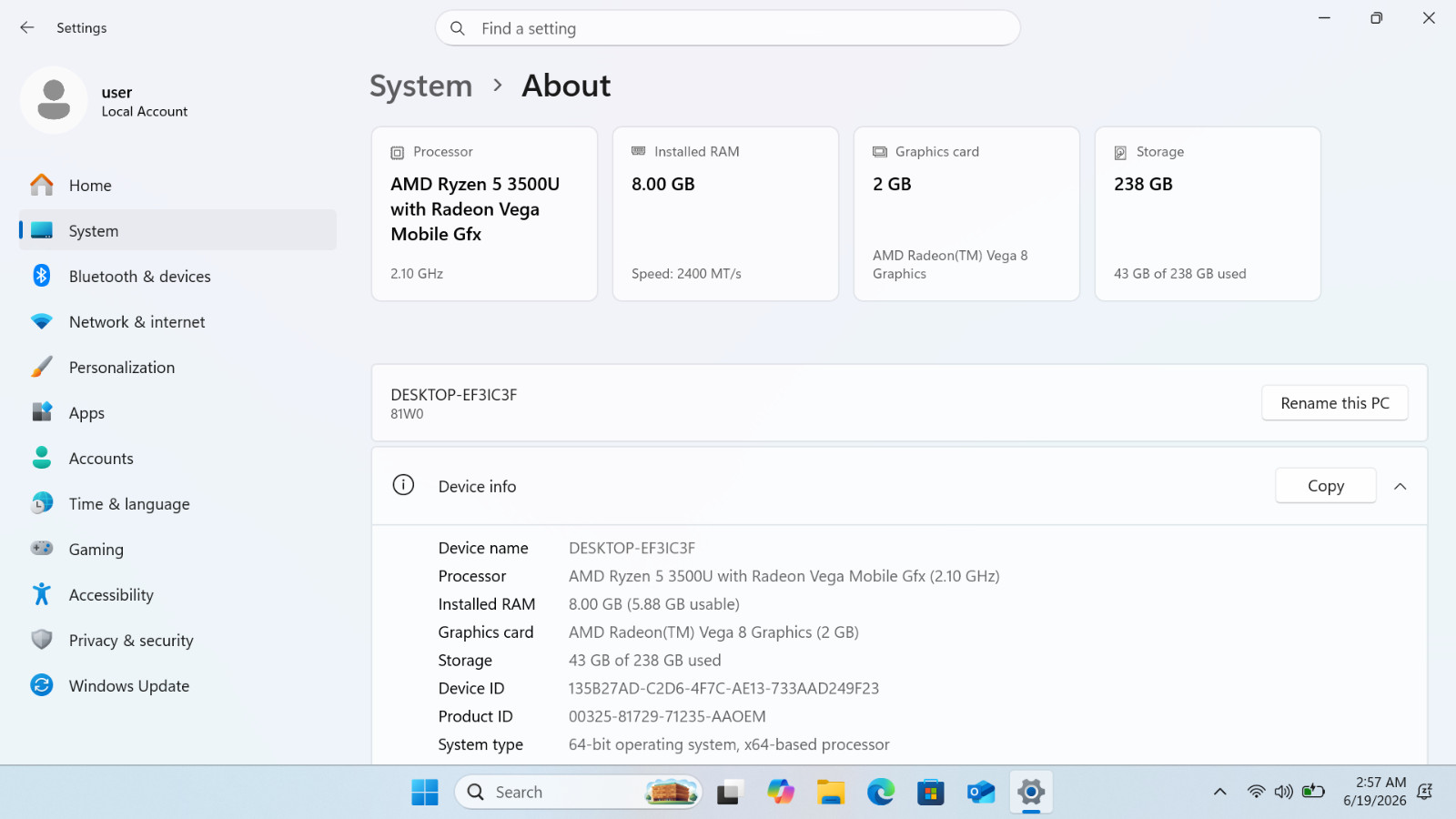The height and width of the screenshot is (819, 1456).
Task: Click the Personalization paintbrush icon
Action: tap(42, 367)
